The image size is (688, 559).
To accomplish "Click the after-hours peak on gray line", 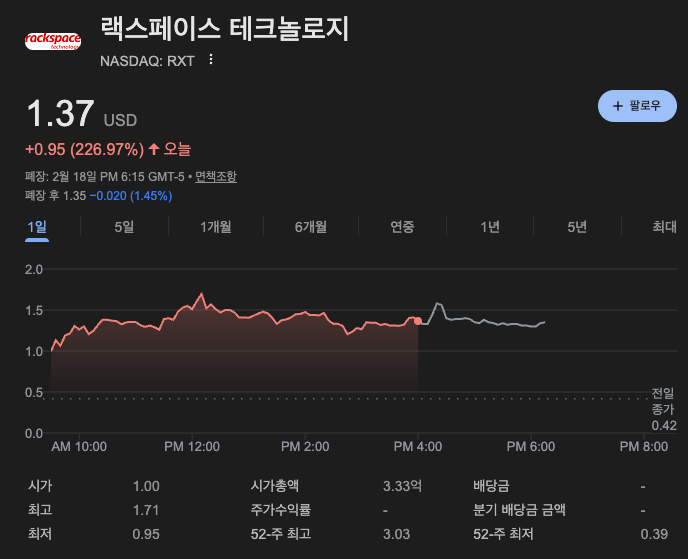I will (437, 303).
